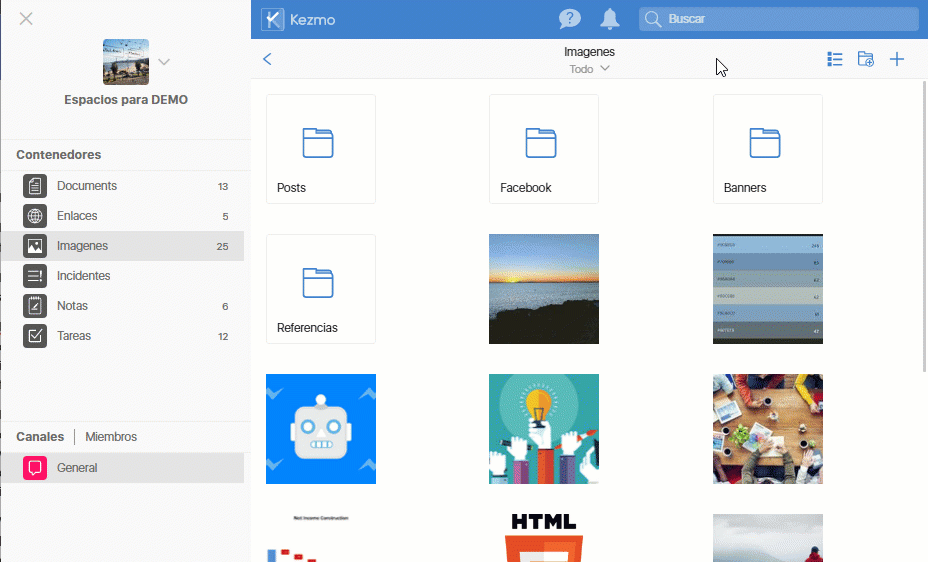Switch to the Miembros tab
This screenshot has height=562, width=928.
tap(111, 437)
